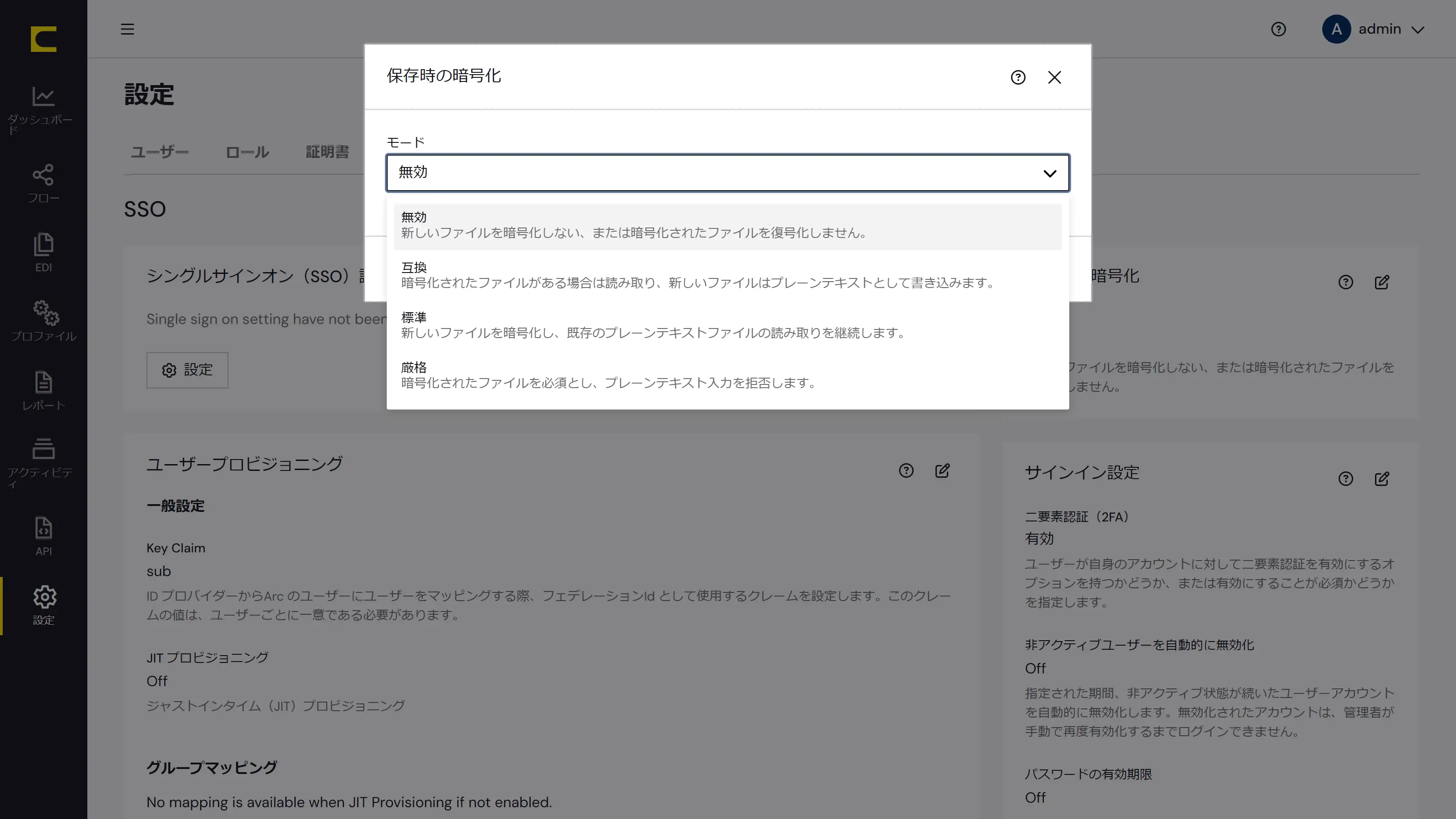Click the admin avatar circle
The height and width of the screenshot is (819, 1456).
click(x=1336, y=29)
